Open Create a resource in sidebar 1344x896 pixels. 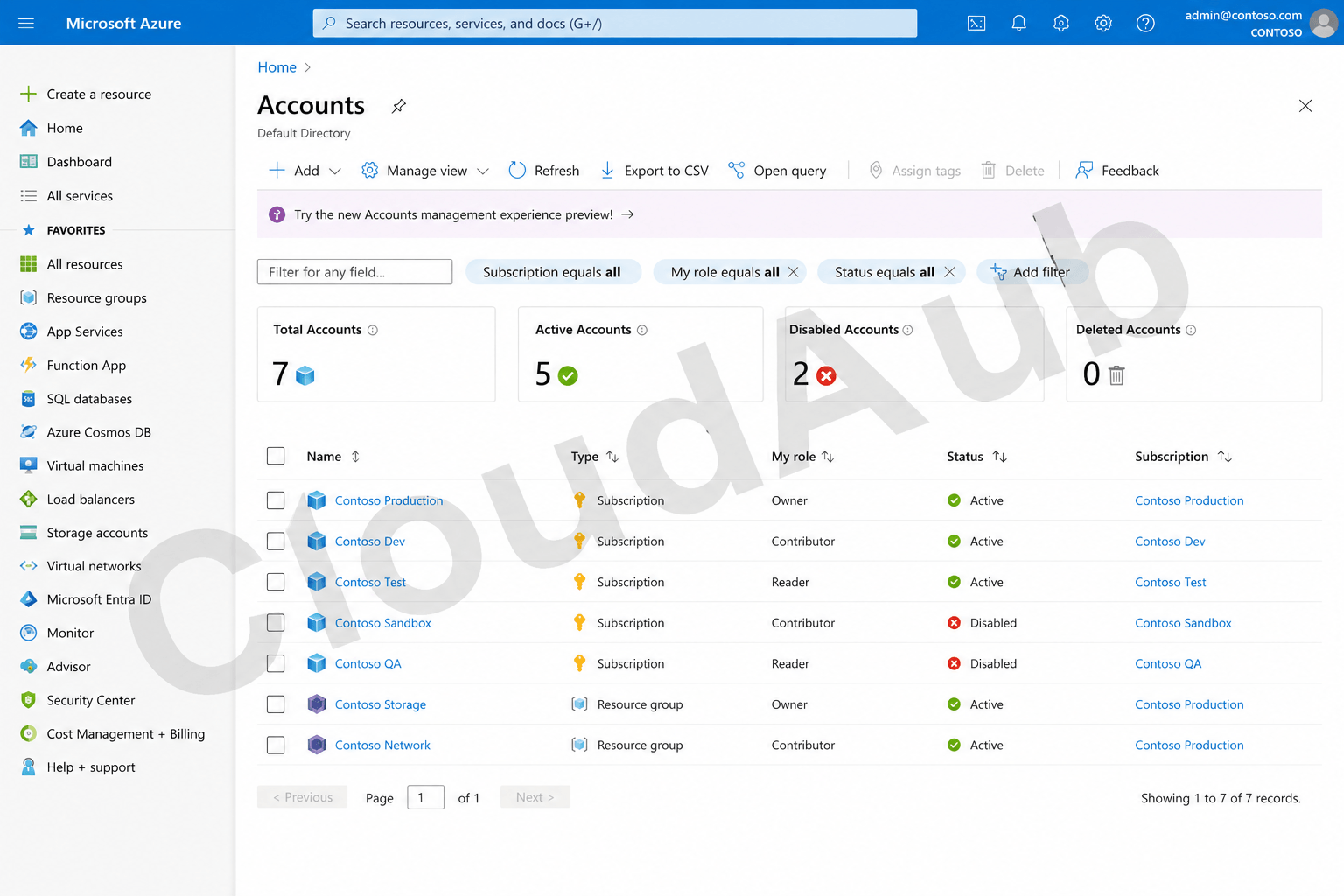click(x=86, y=94)
